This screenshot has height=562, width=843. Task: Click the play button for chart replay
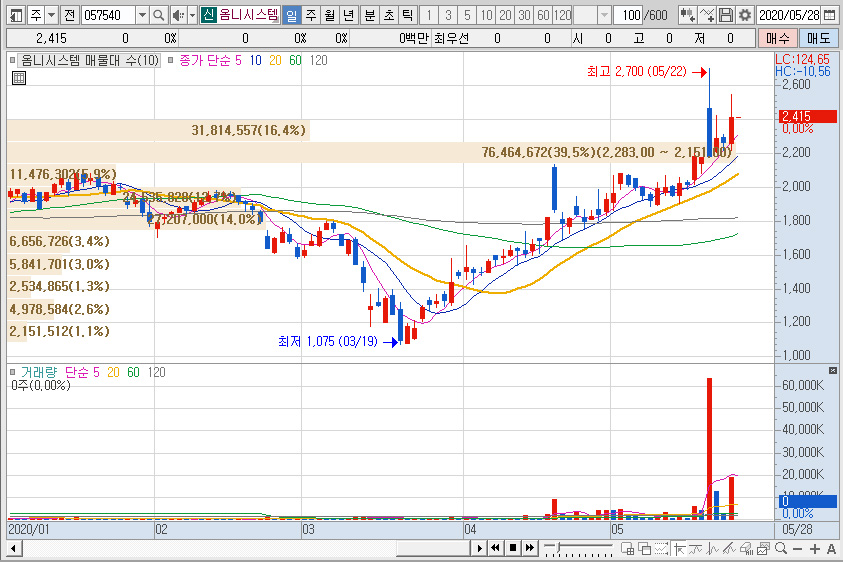(480, 549)
